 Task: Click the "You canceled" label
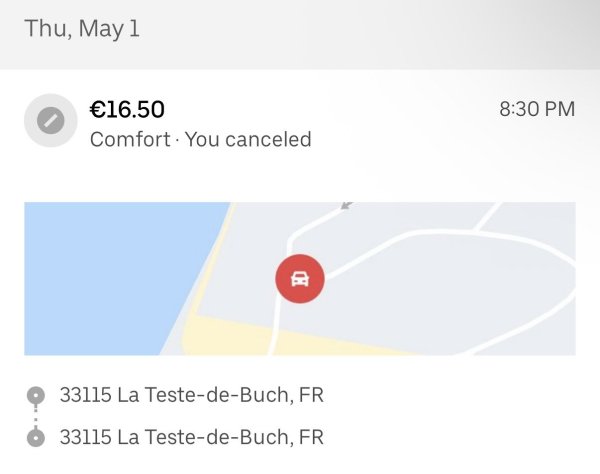[x=248, y=139]
